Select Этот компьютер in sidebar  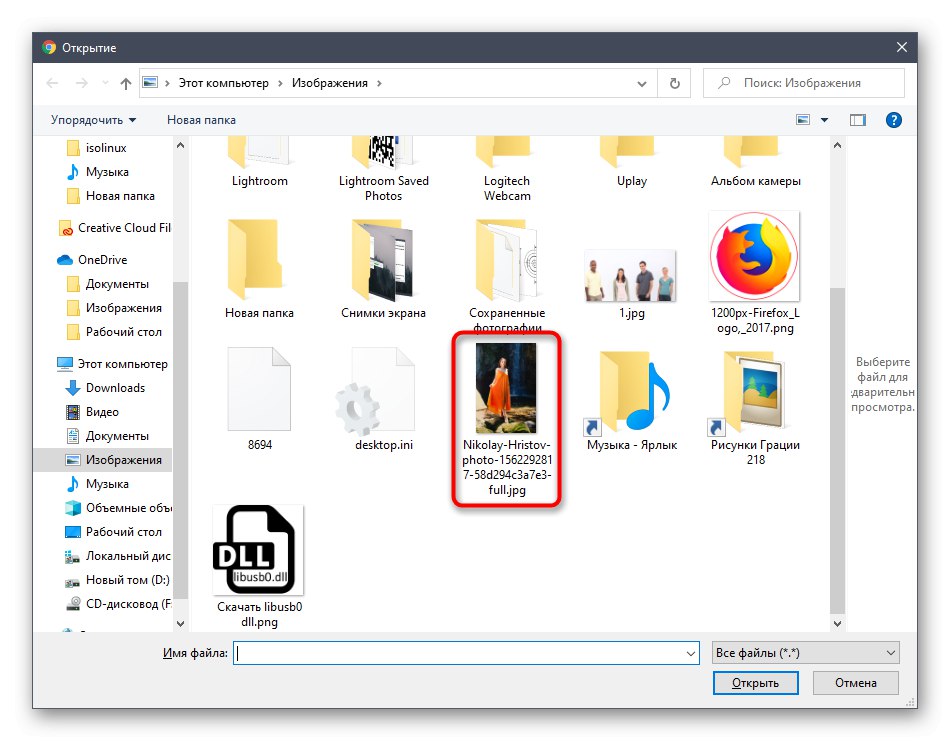tap(112, 364)
